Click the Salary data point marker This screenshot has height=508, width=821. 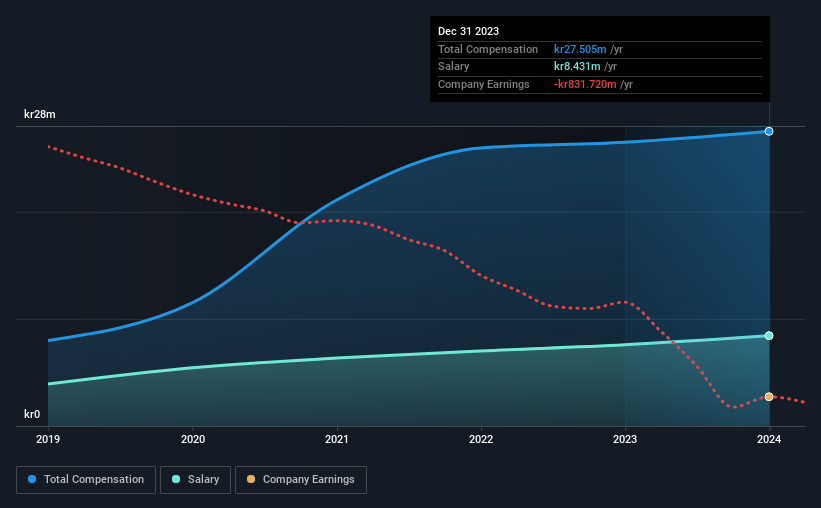769,336
